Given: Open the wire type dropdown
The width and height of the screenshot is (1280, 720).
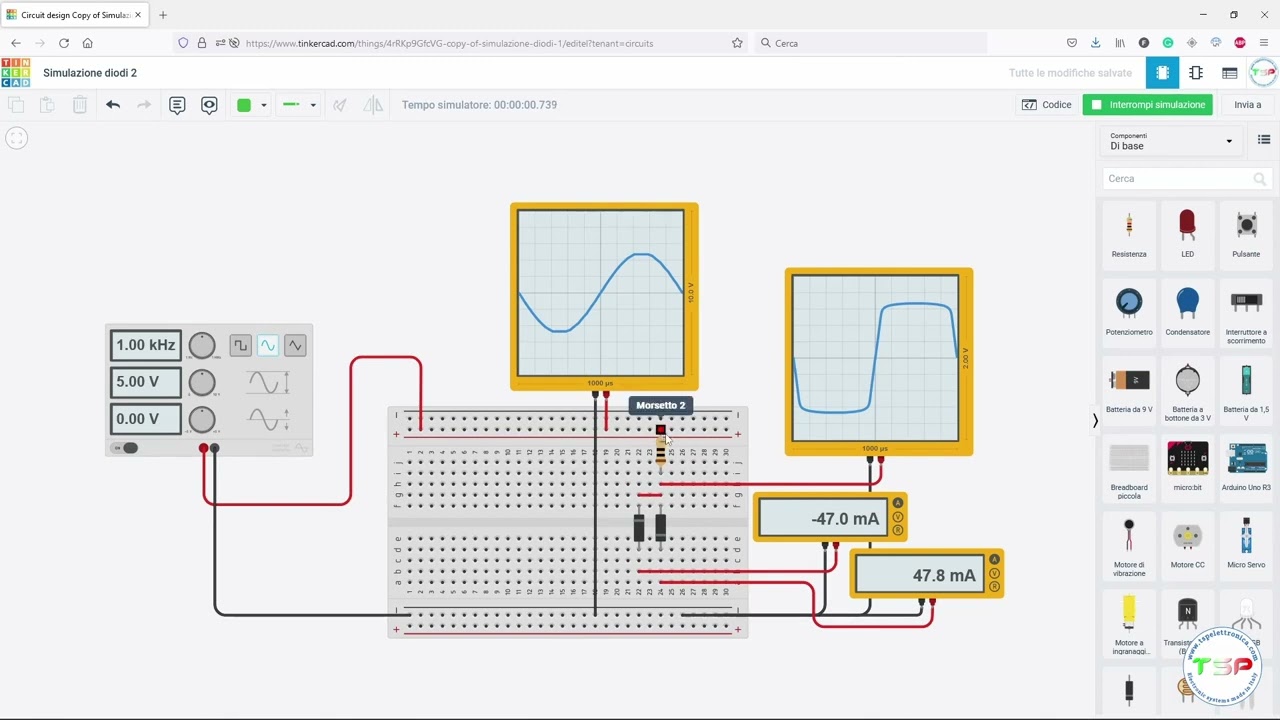Looking at the screenshot, I should click(x=298, y=105).
